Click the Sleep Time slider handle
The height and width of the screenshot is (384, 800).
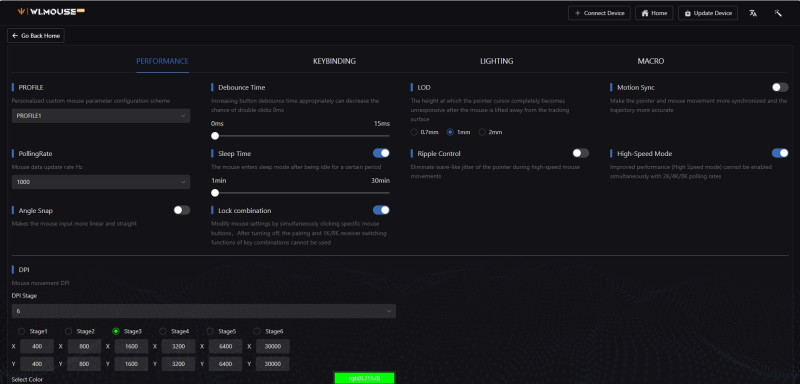(x=215, y=193)
